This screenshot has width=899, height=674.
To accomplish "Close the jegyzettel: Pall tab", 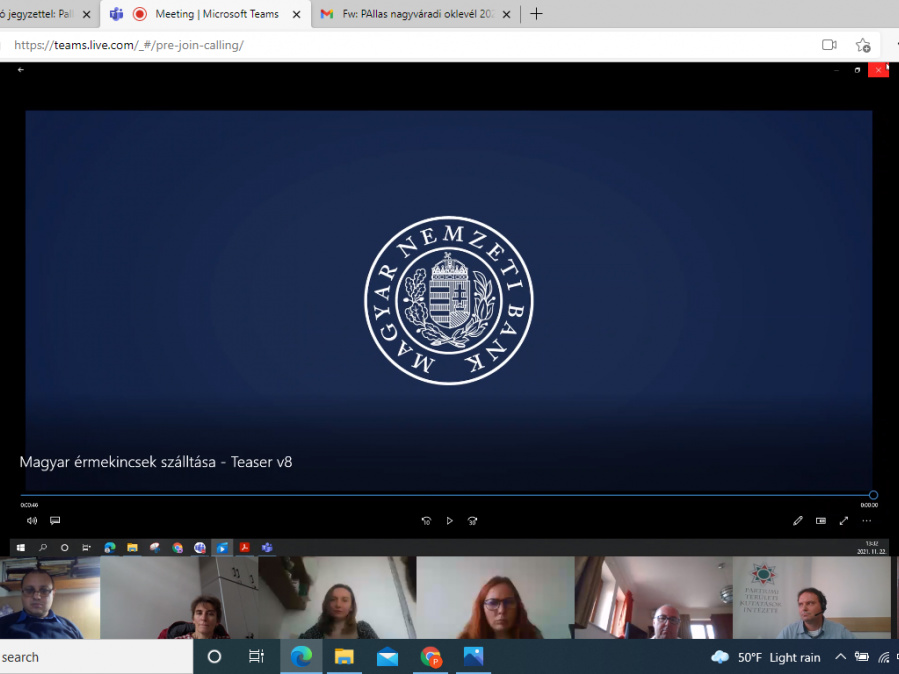I will (x=87, y=14).
